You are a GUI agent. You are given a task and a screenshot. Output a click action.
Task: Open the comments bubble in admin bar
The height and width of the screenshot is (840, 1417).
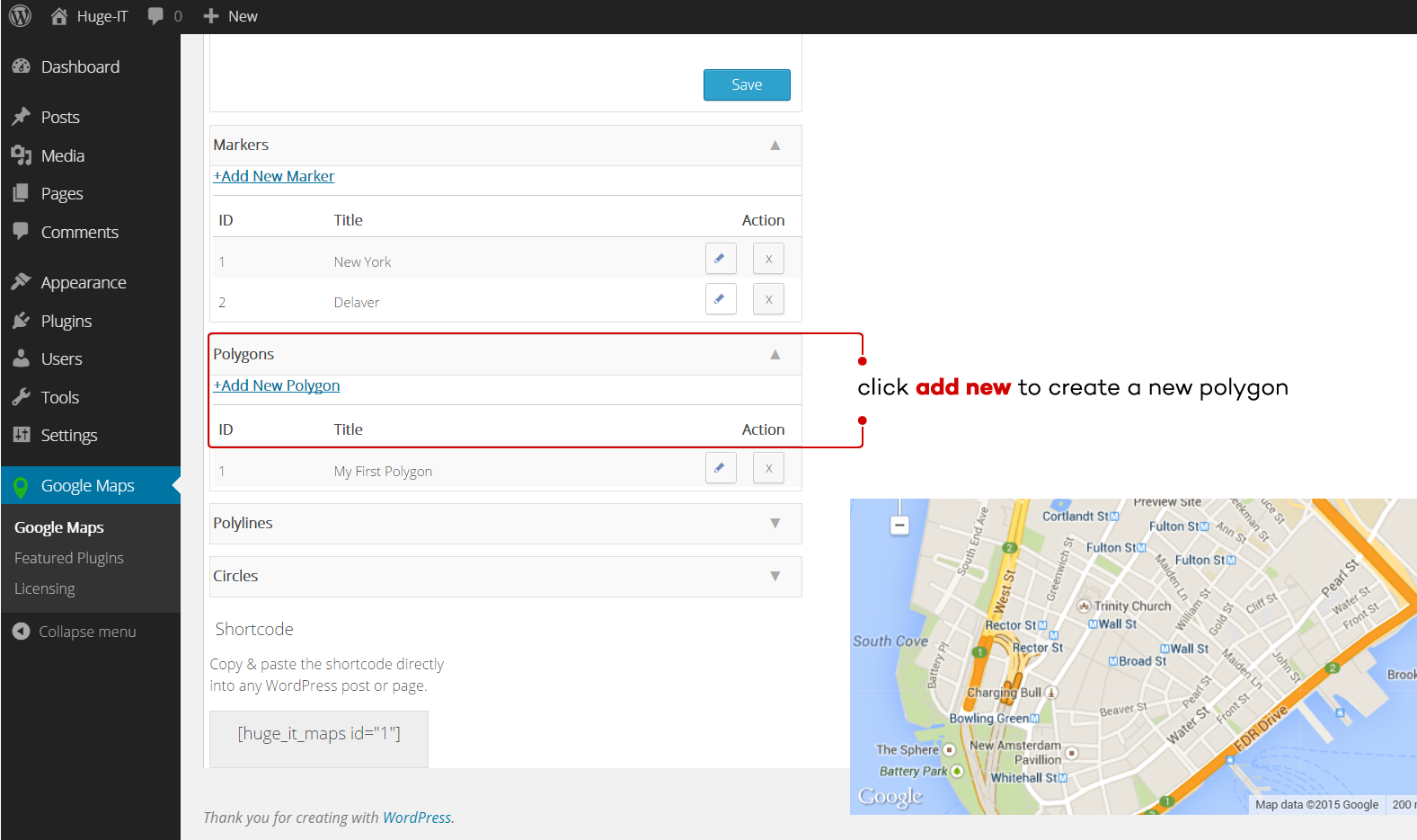[x=164, y=16]
